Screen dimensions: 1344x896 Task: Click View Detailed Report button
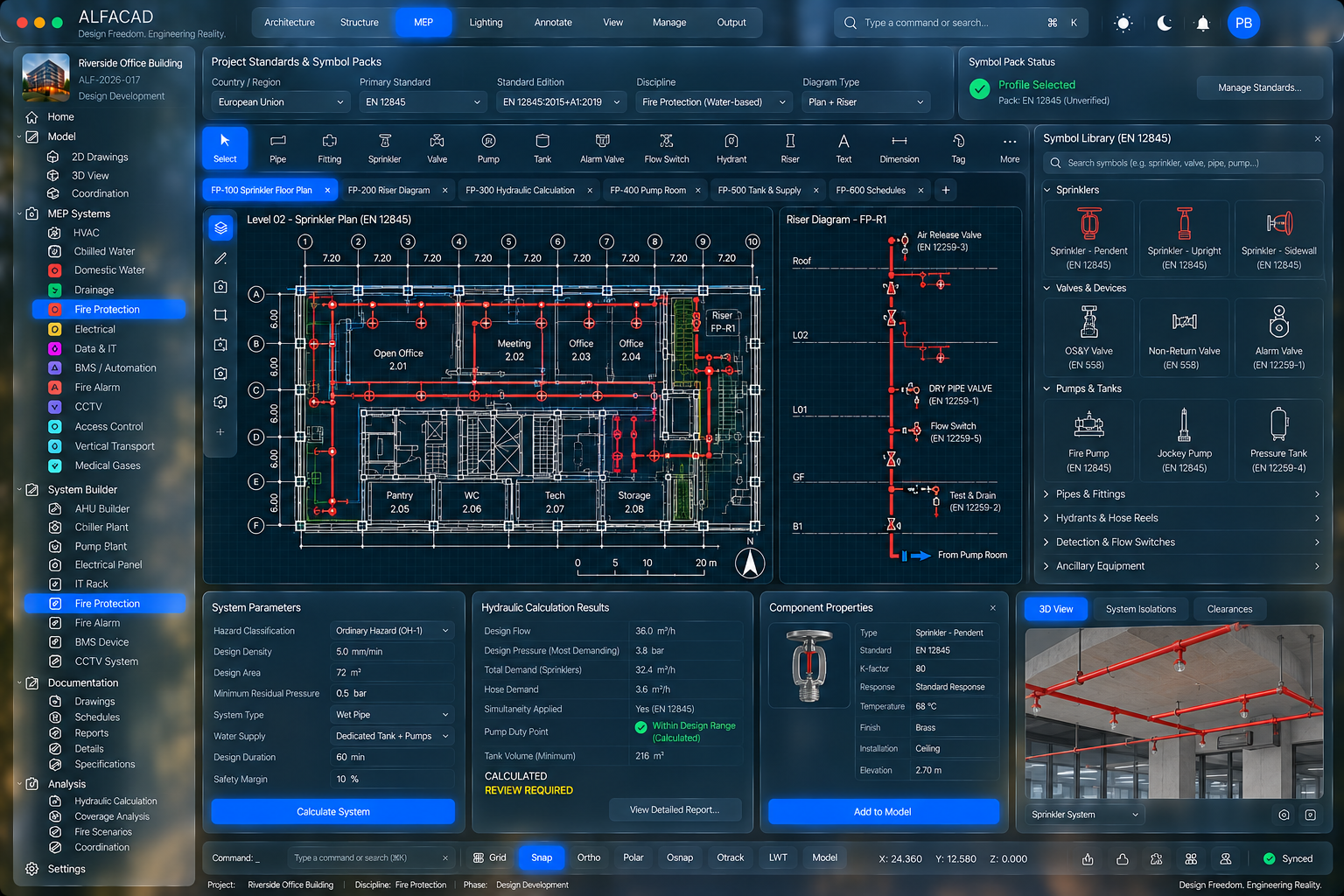coord(675,810)
